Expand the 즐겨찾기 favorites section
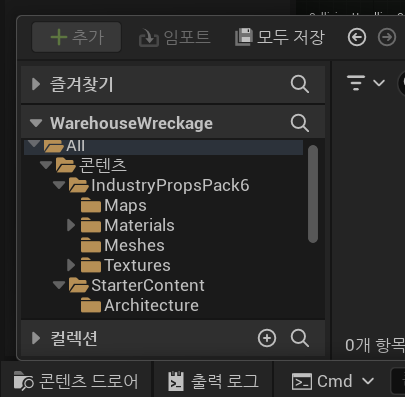The height and width of the screenshot is (397, 405). click(36, 84)
